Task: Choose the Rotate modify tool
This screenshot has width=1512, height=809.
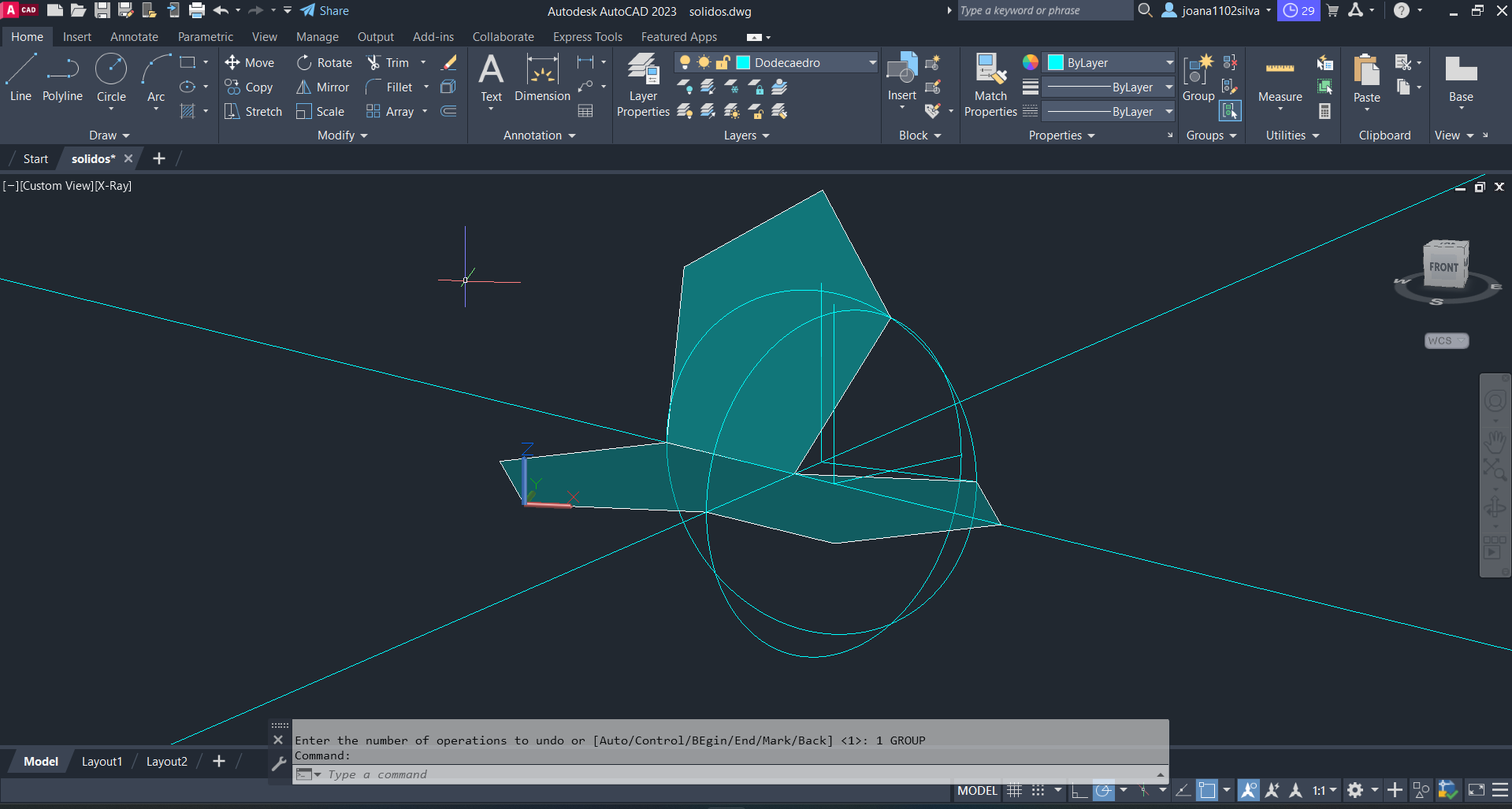Action: click(304, 63)
